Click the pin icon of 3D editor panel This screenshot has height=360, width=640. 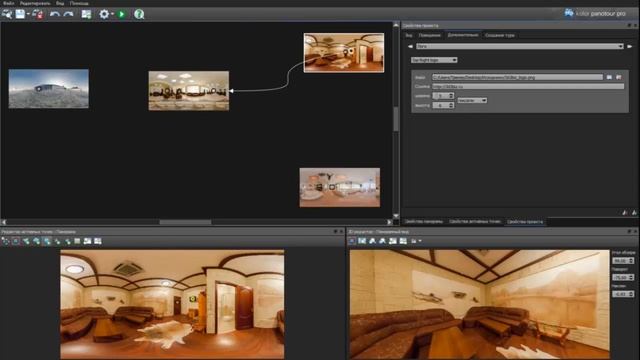pos(629,231)
